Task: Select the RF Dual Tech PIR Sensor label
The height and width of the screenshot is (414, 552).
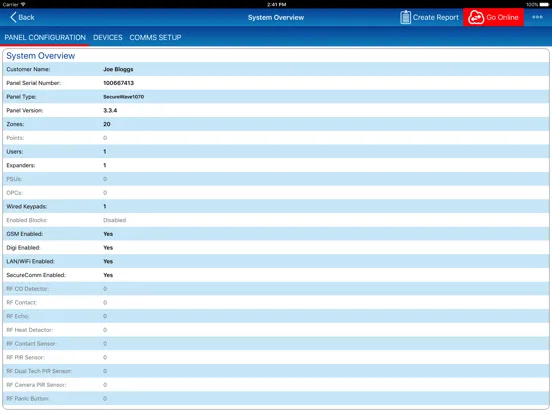Action: click(x=39, y=371)
